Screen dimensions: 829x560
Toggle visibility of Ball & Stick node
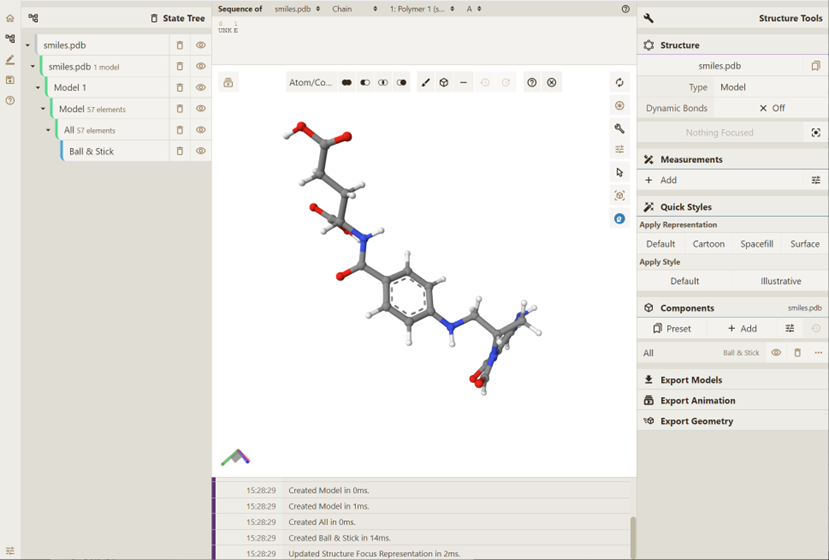201,152
